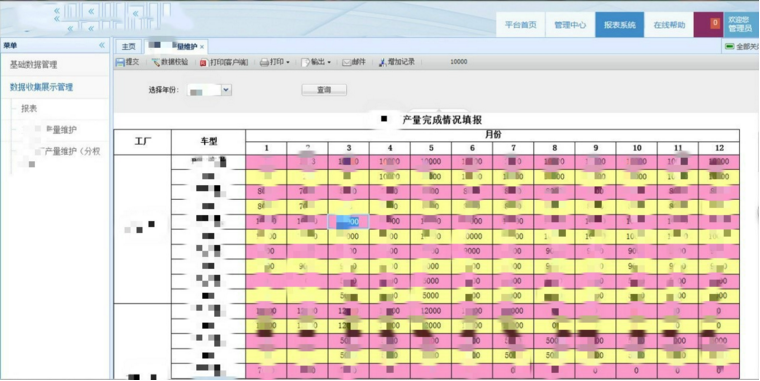The image size is (760, 381).
Task: Click the highlighted blue cell in month 3
Action: coord(348,222)
